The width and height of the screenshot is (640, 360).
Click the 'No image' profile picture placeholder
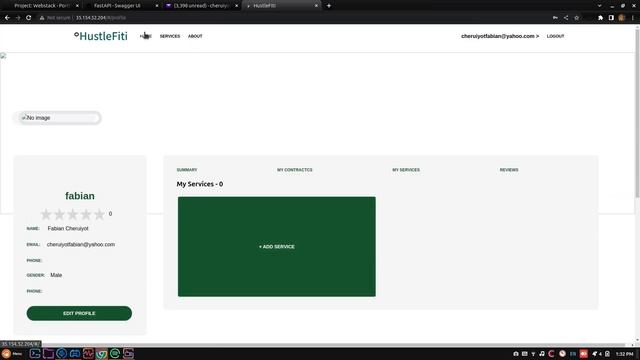[60, 118]
